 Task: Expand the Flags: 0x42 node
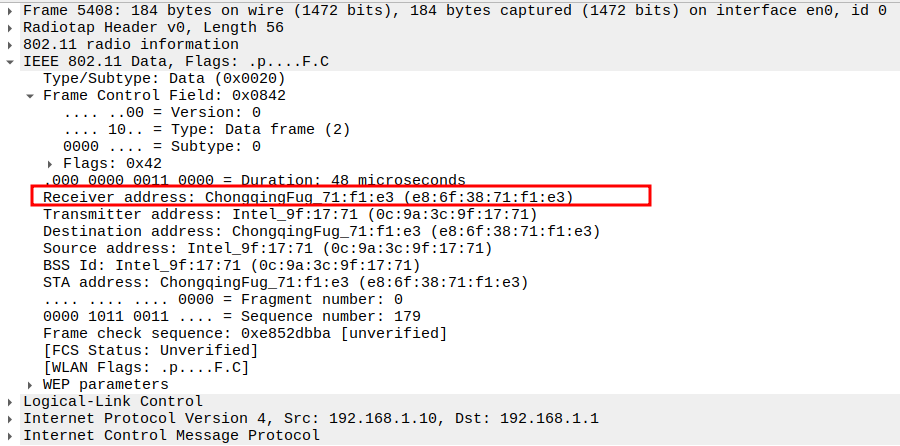point(51,163)
